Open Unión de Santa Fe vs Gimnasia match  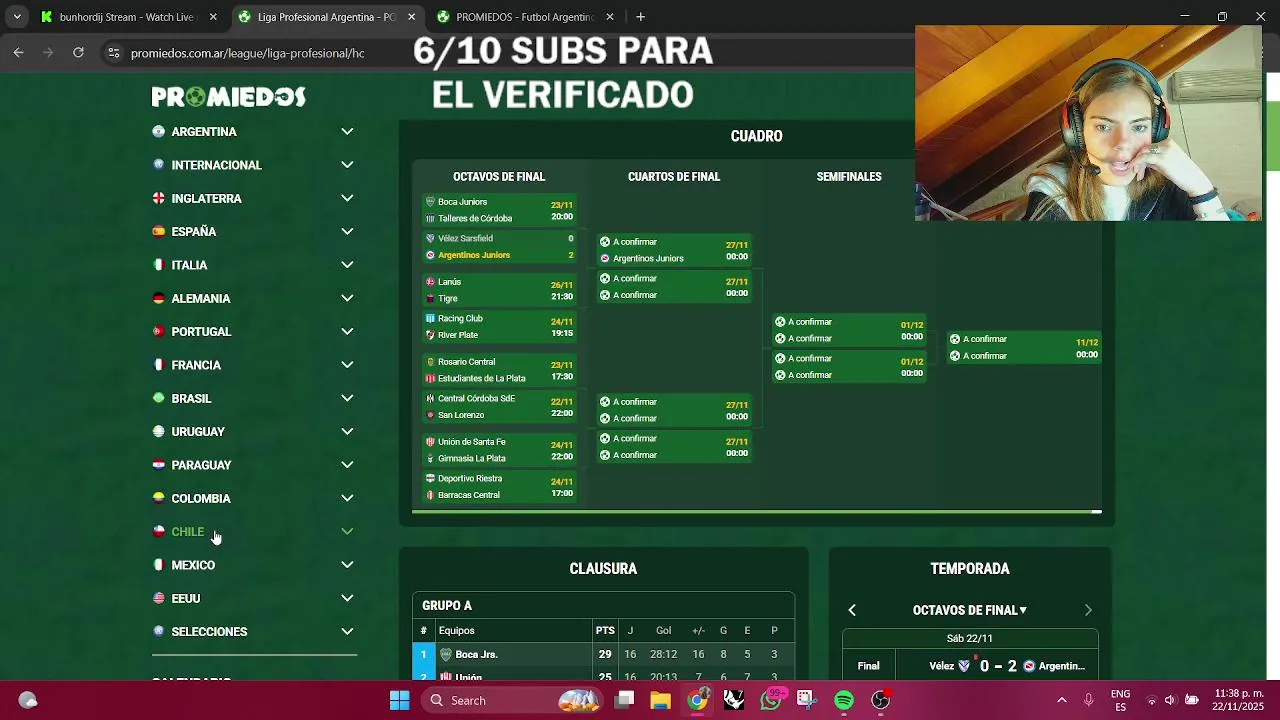coord(499,450)
